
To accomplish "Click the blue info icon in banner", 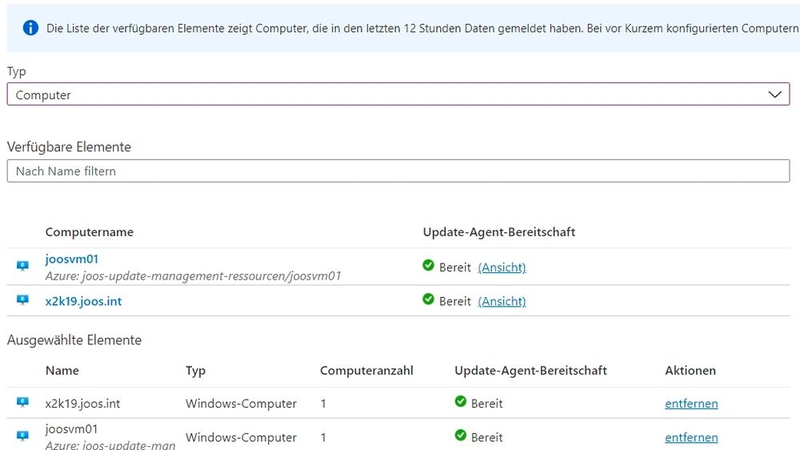I will tap(29, 28).
